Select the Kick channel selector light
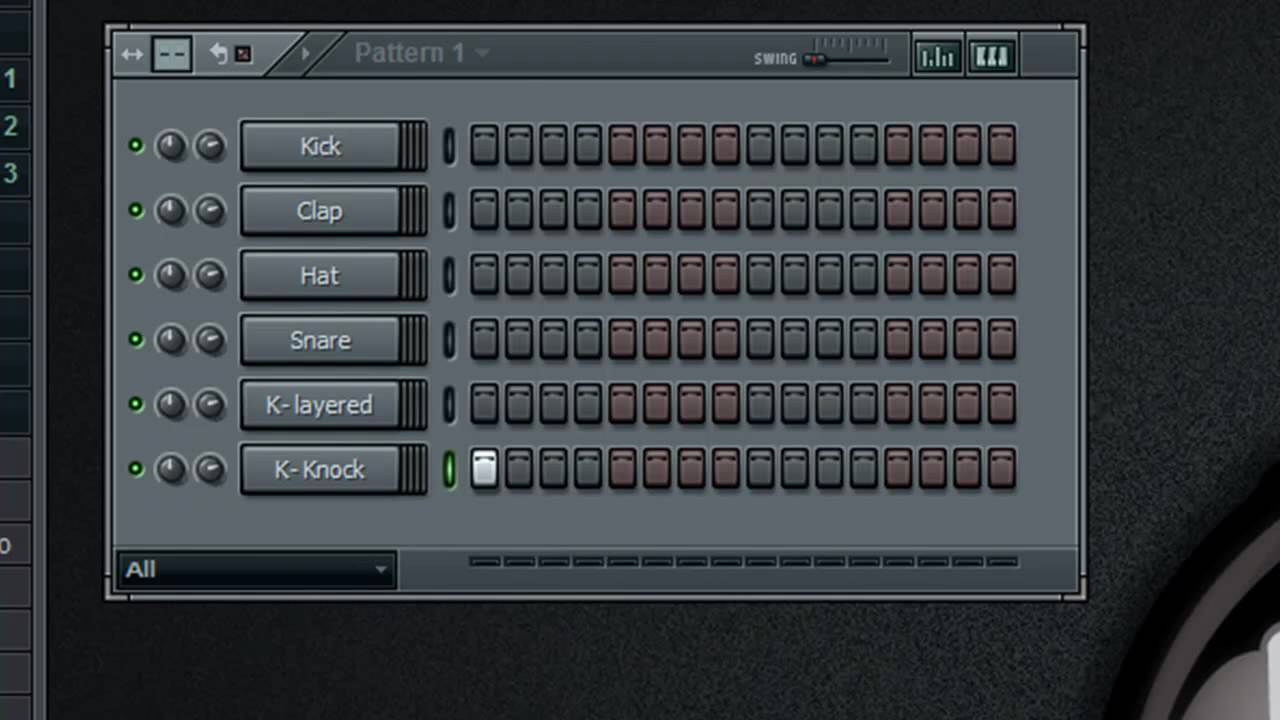This screenshot has width=1280, height=720. pos(449,146)
